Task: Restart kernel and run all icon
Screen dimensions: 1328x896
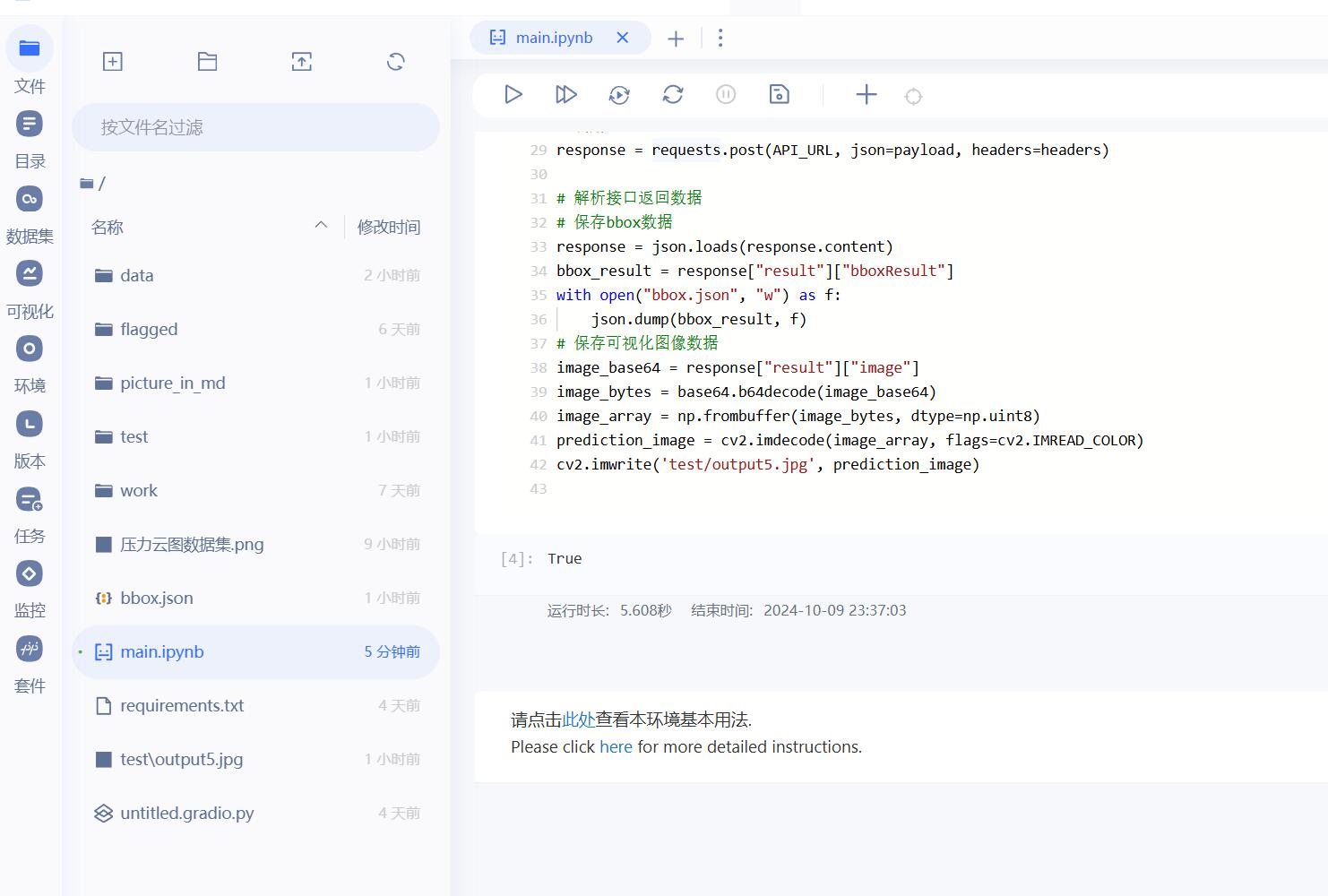Action: click(619, 95)
